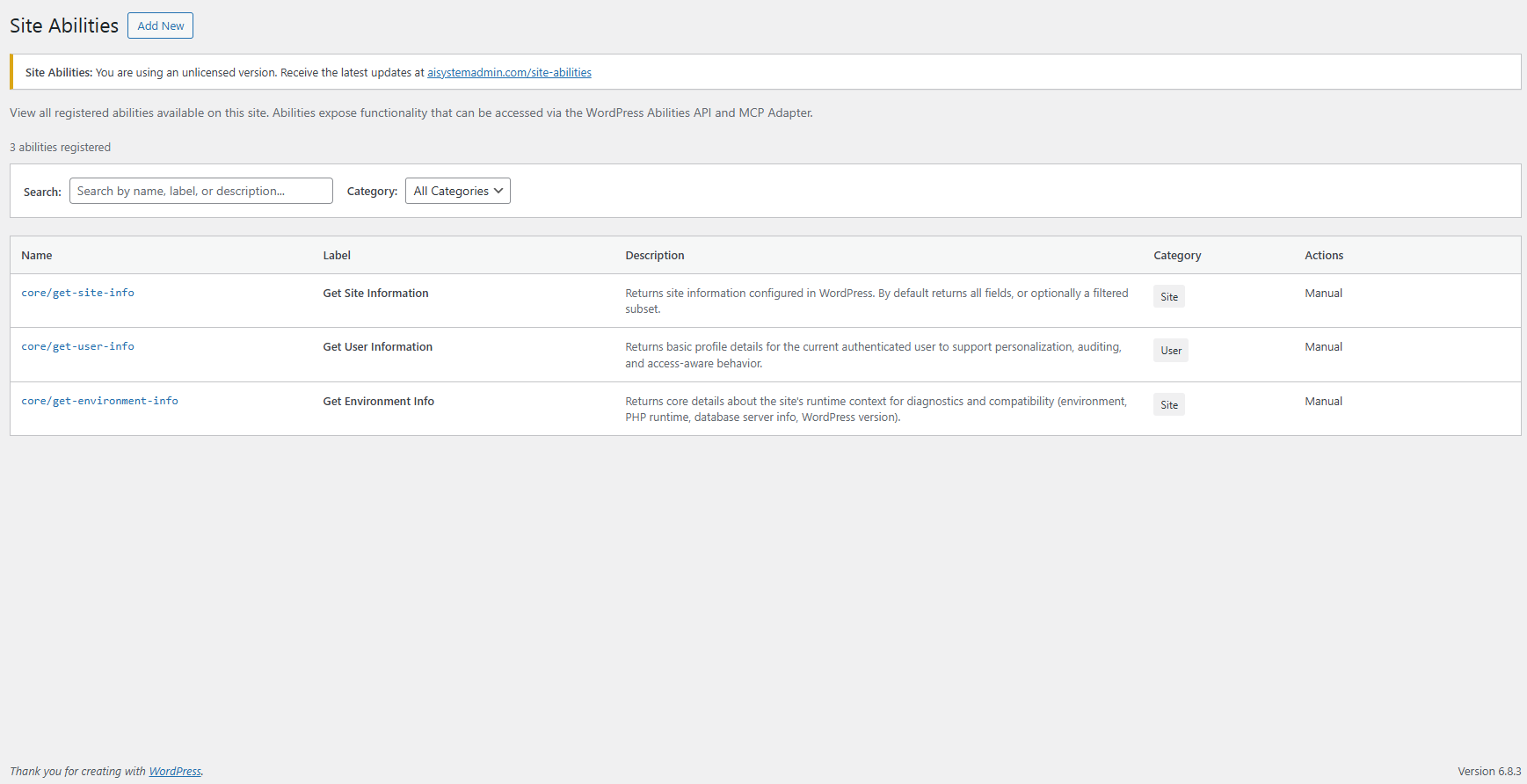Click Manual in the core/get-site-info row

[x=1323, y=294]
